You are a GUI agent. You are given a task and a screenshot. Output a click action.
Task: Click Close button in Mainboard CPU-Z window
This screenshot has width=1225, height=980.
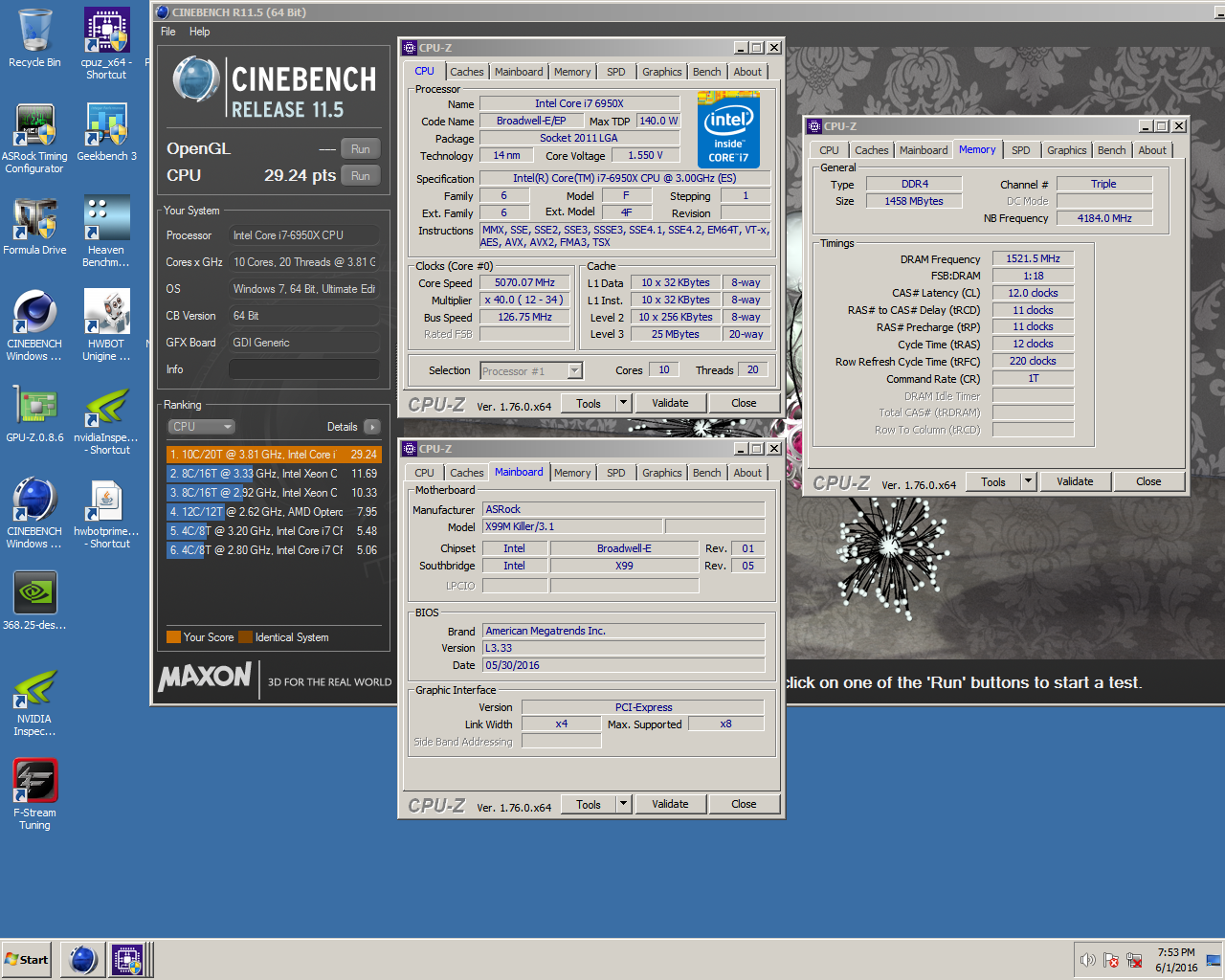point(744,804)
